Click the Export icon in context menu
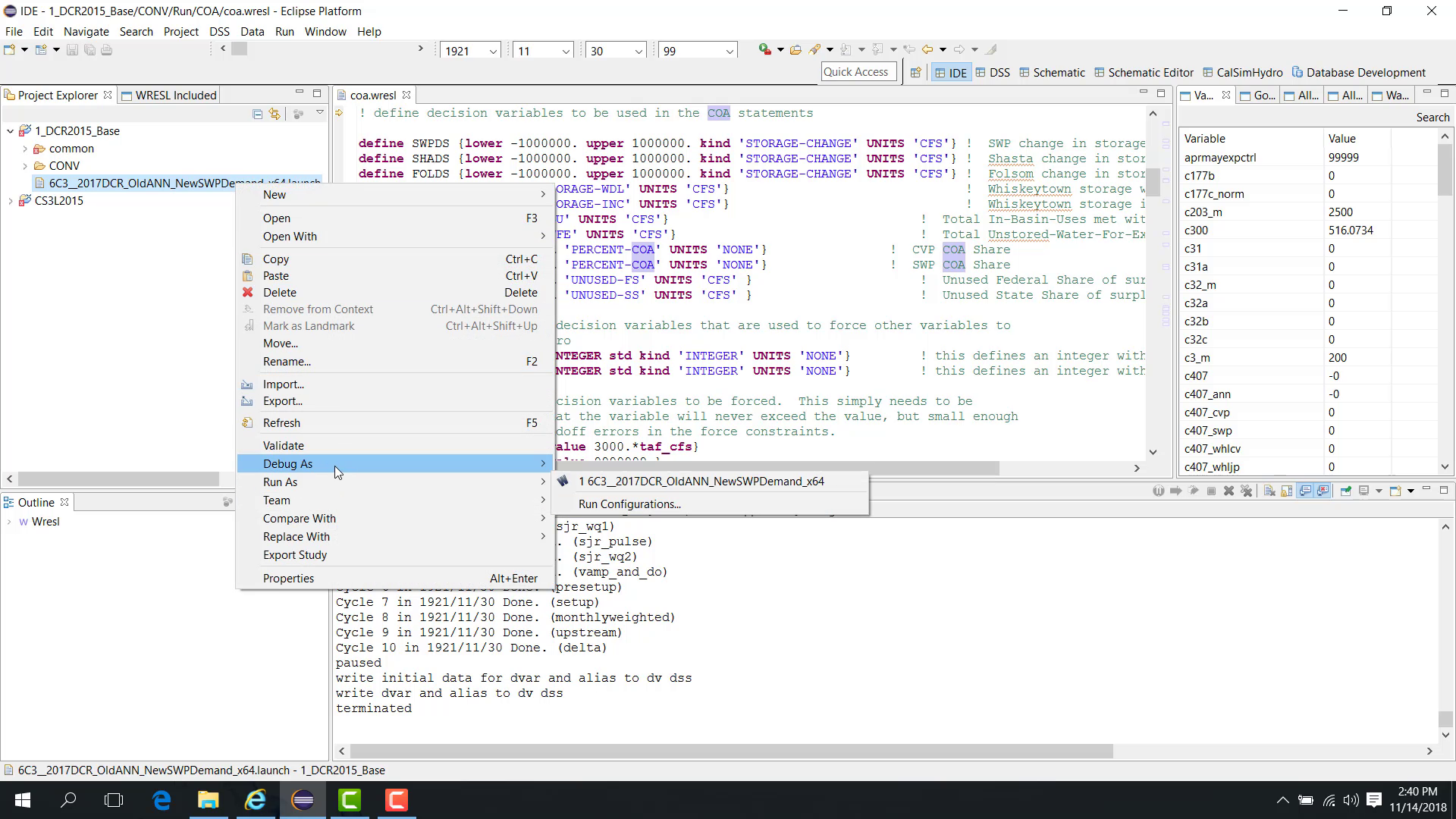The height and width of the screenshot is (819, 1456). coord(247,401)
